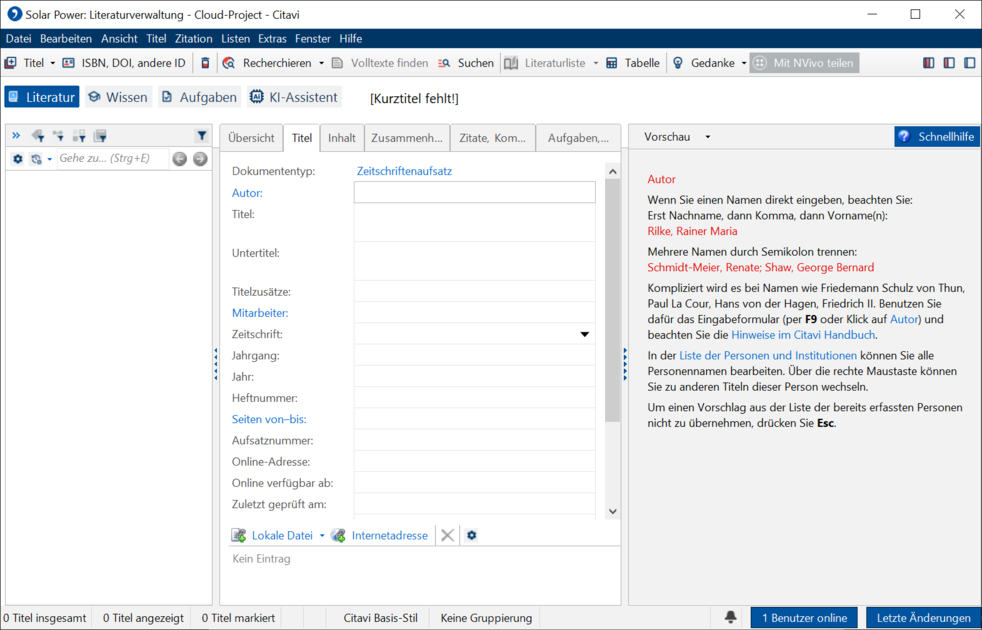Click Citavi Basis-Stil in status bar

point(381,618)
